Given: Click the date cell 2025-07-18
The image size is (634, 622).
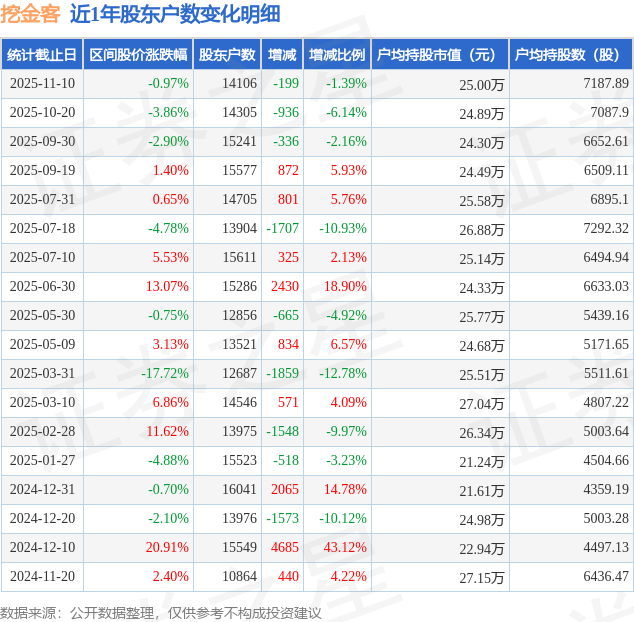Looking at the screenshot, I should (42, 228).
